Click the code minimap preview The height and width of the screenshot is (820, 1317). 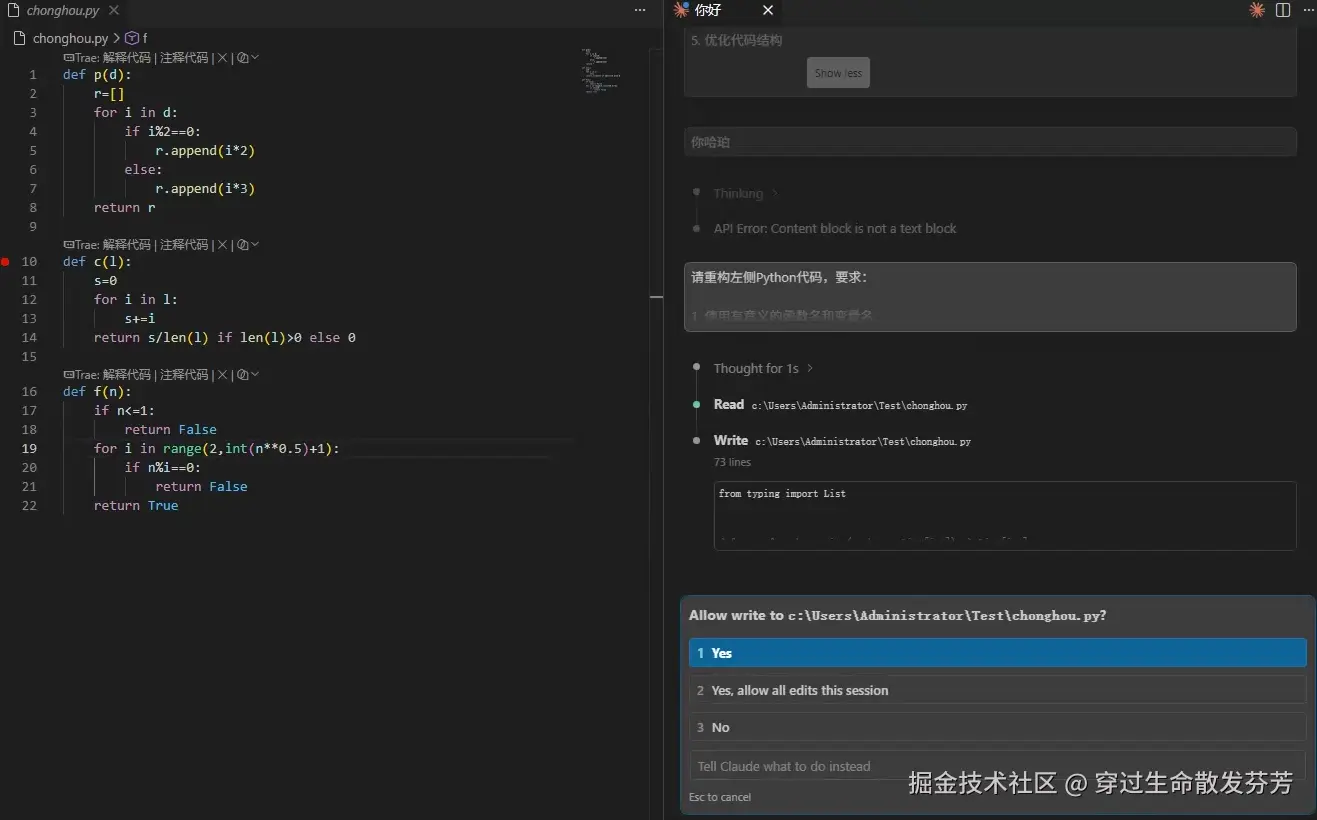point(600,71)
